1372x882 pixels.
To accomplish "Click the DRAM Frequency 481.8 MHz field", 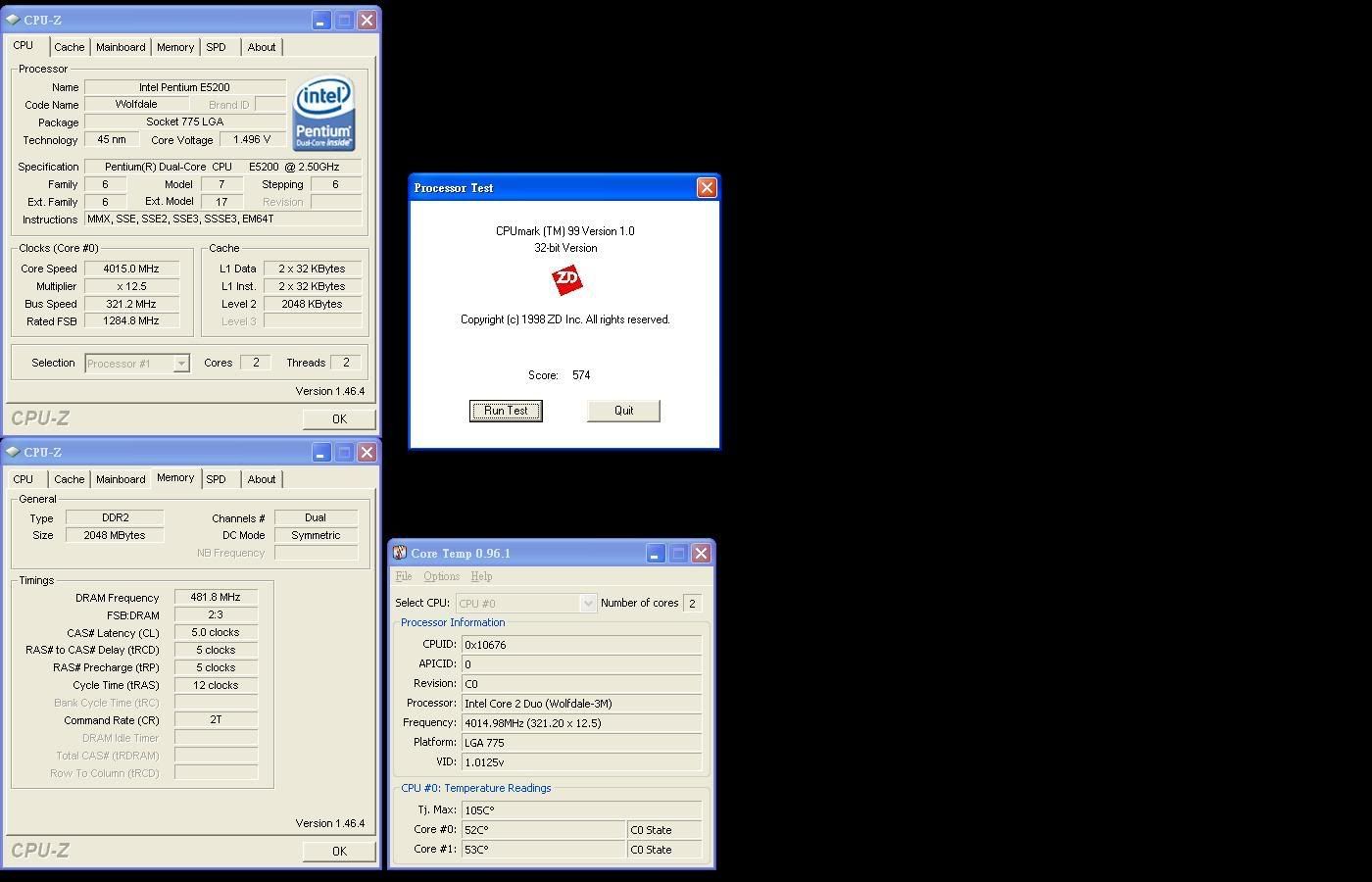I will pyautogui.click(x=216, y=597).
